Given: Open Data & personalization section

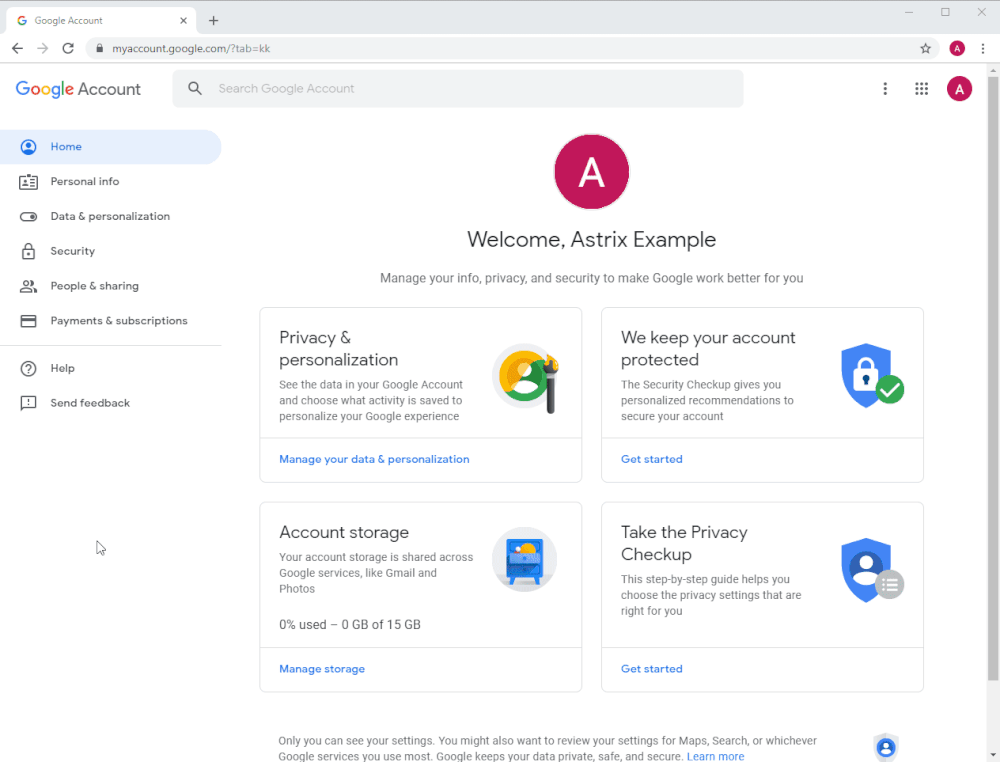Looking at the screenshot, I should pyautogui.click(x=110, y=217).
